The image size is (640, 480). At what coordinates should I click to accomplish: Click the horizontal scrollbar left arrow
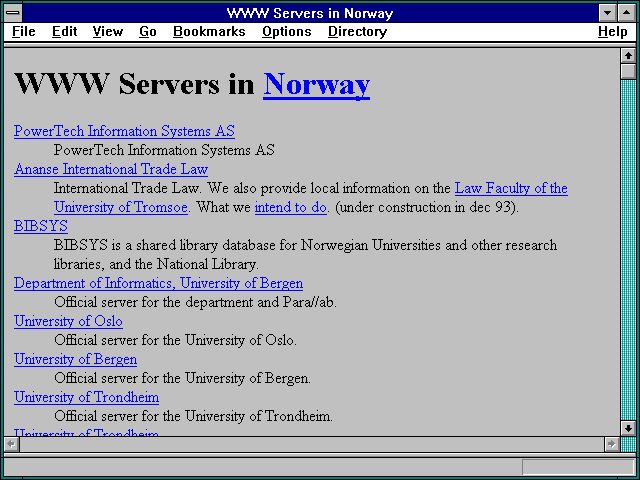pos(11,444)
